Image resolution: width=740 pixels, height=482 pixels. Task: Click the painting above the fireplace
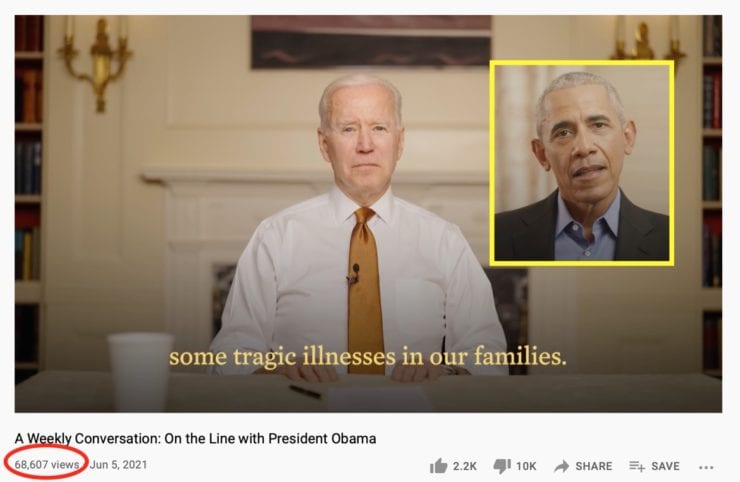click(x=371, y=42)
